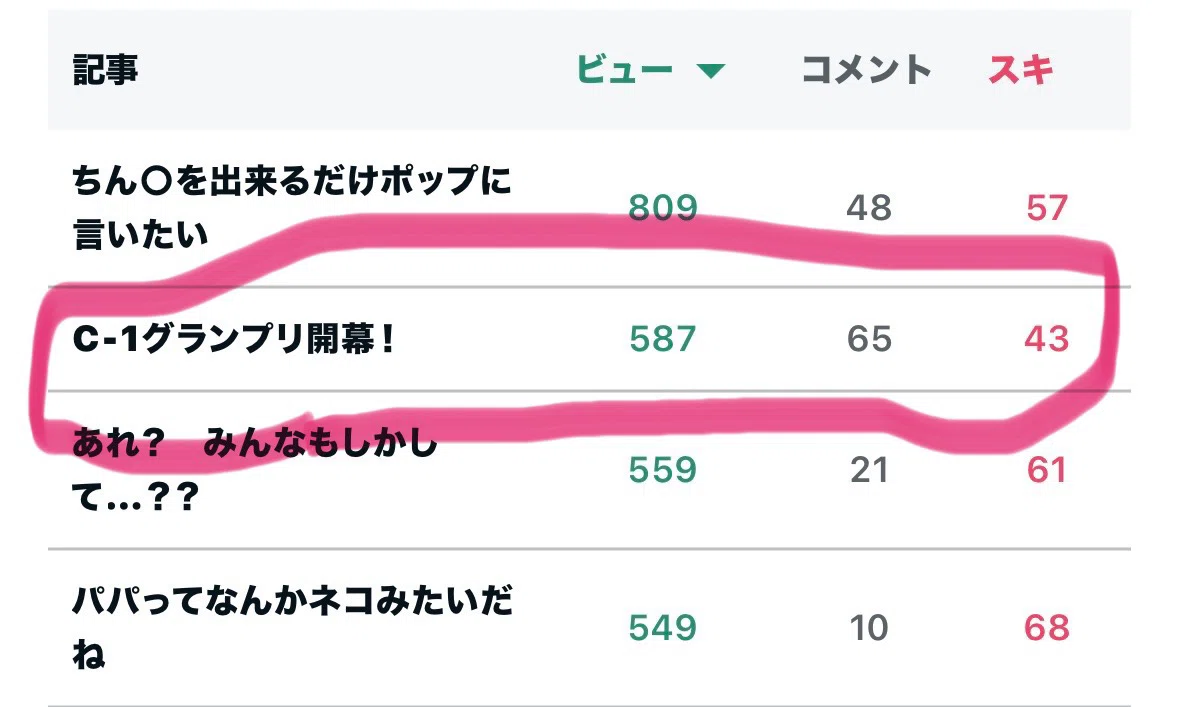Click the 587 view count

coord(663,339)
